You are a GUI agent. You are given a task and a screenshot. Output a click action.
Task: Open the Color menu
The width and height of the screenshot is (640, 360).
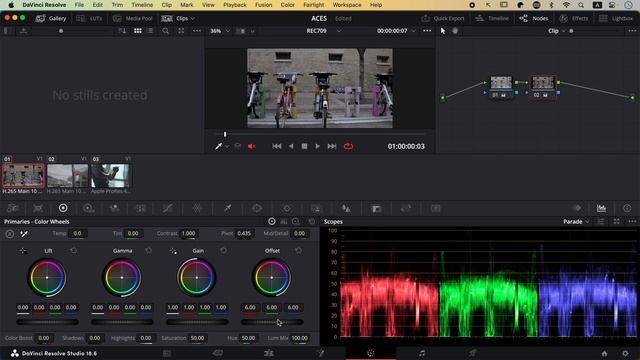click(287, 5)
